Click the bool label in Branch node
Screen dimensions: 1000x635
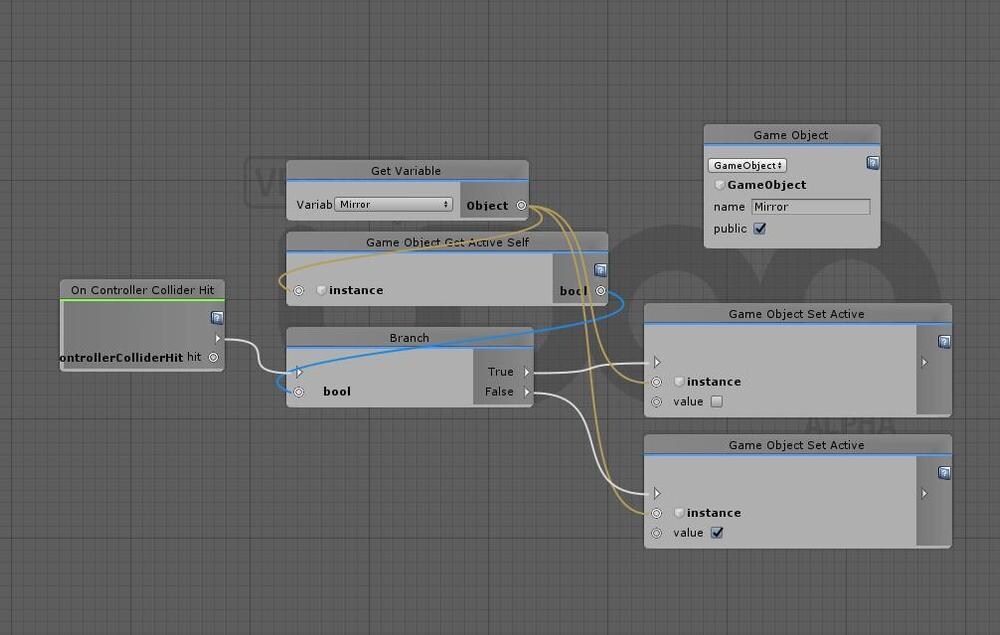pyautogui.click(x=337, y=391)
